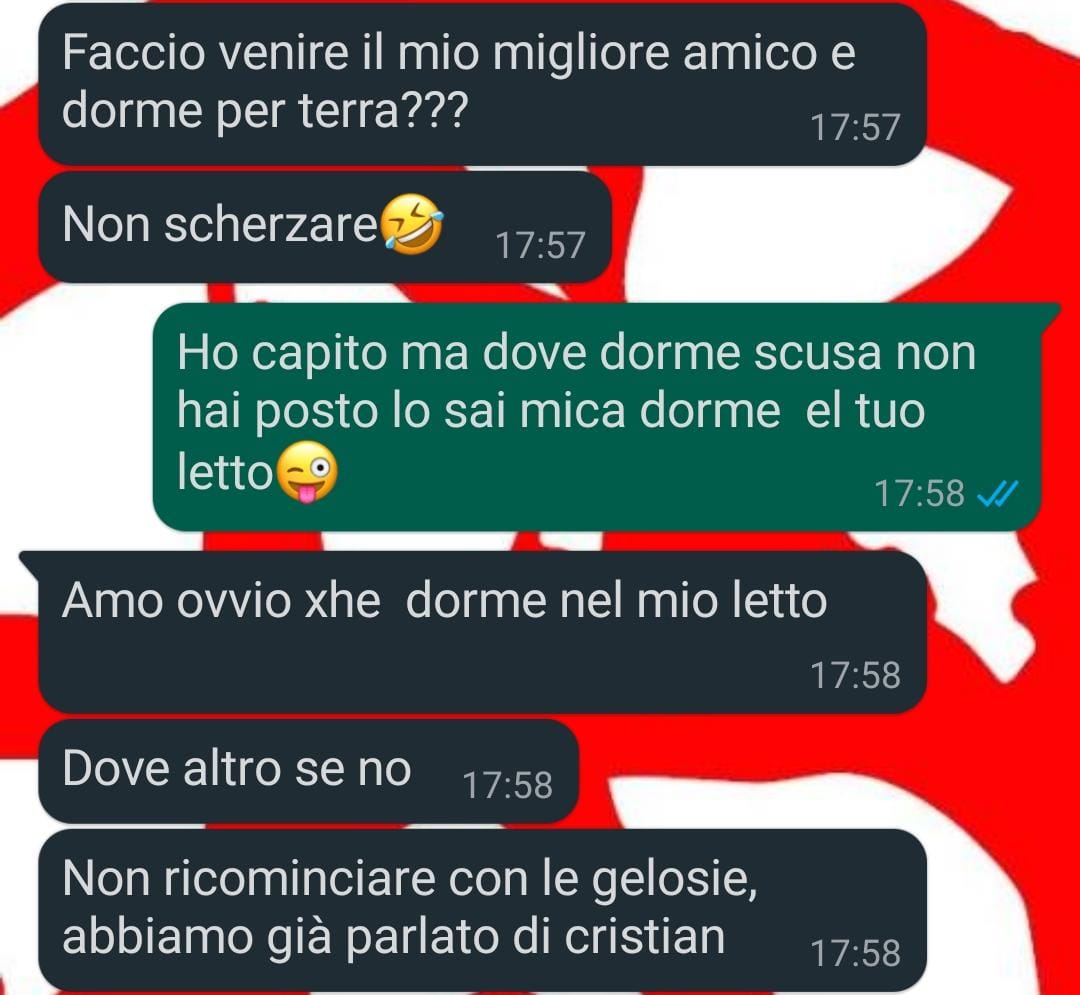This screenshot has height=995, width=1080.
Task: Tap the word 'gelosie,' in the bottom message
Action: pos(675,881)
